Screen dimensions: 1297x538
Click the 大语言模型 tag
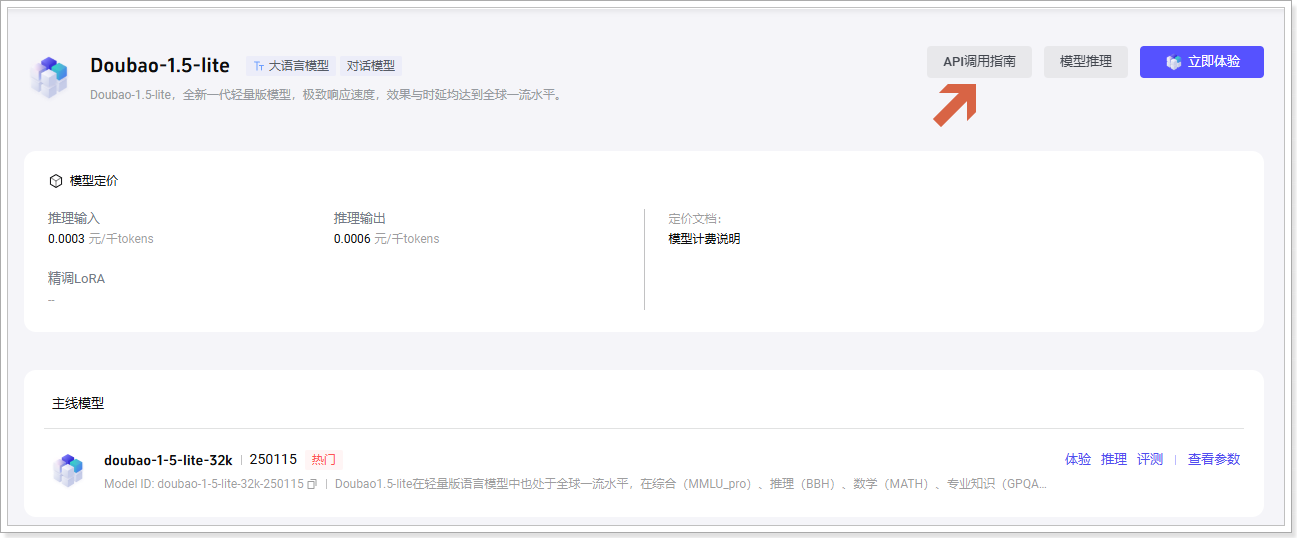tap(290, 65)
